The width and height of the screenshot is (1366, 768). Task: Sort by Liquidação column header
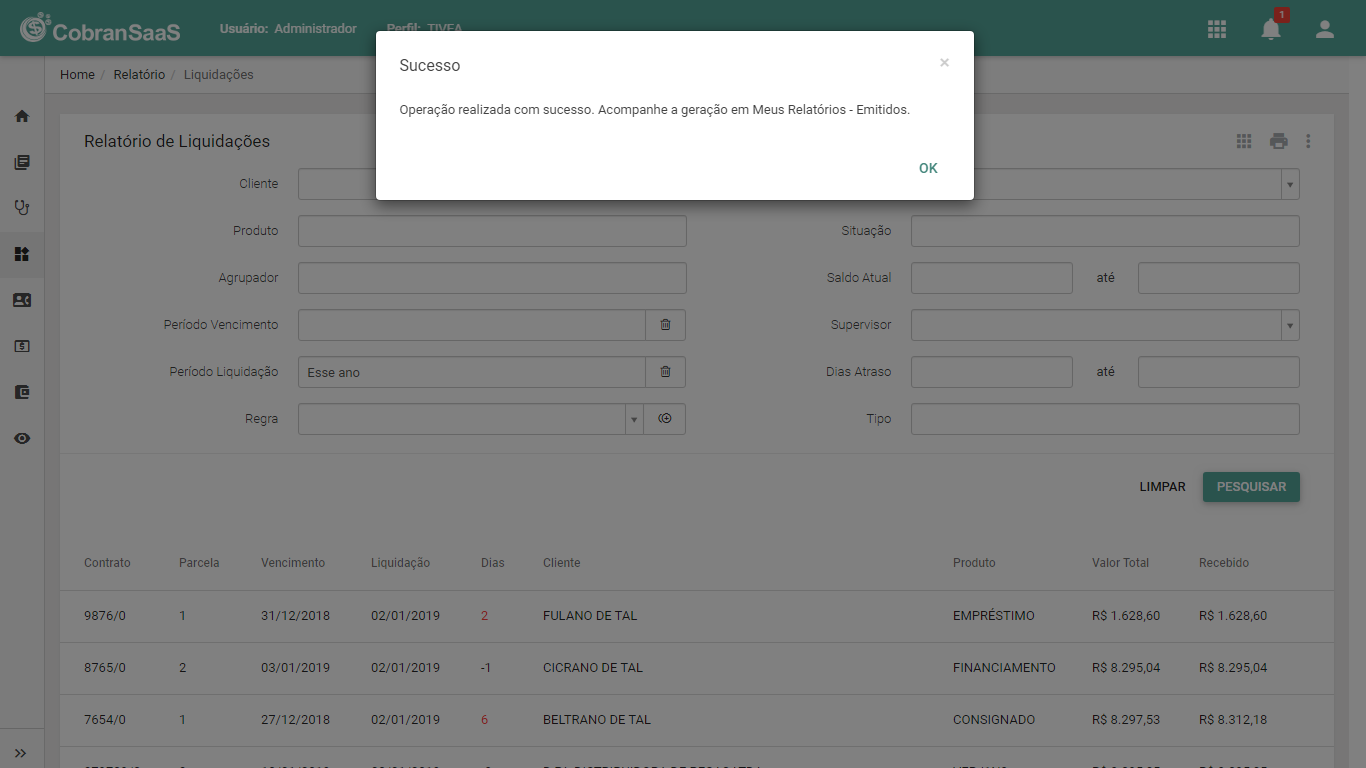[x=400, y=563]
